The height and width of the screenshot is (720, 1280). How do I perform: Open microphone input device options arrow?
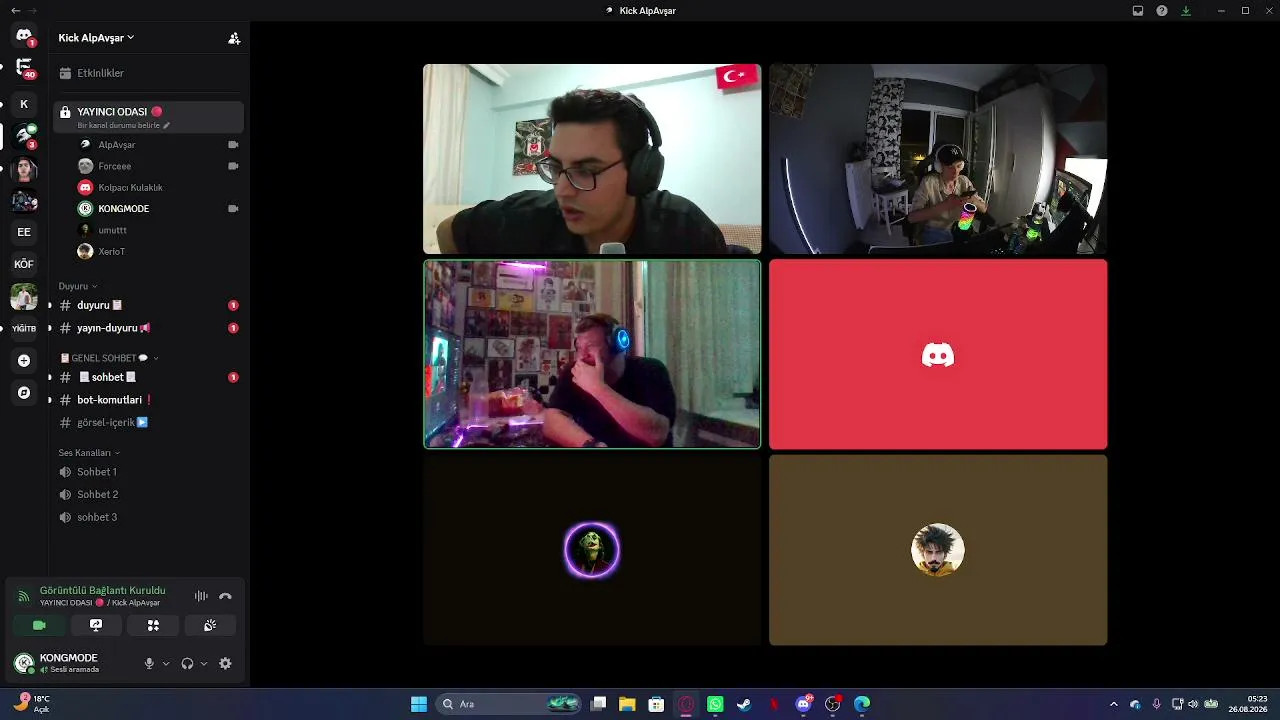(166, 663)
